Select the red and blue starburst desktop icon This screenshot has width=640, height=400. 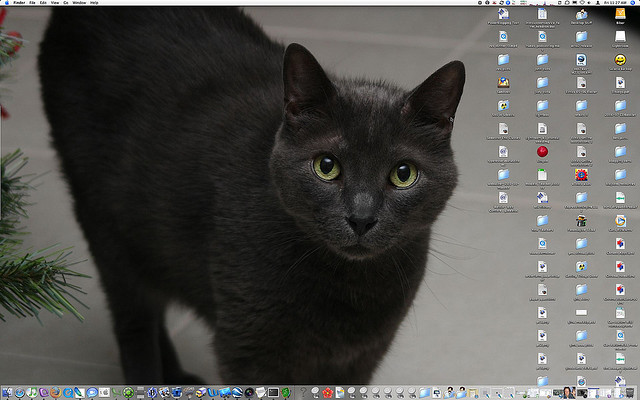pos(581,174)
